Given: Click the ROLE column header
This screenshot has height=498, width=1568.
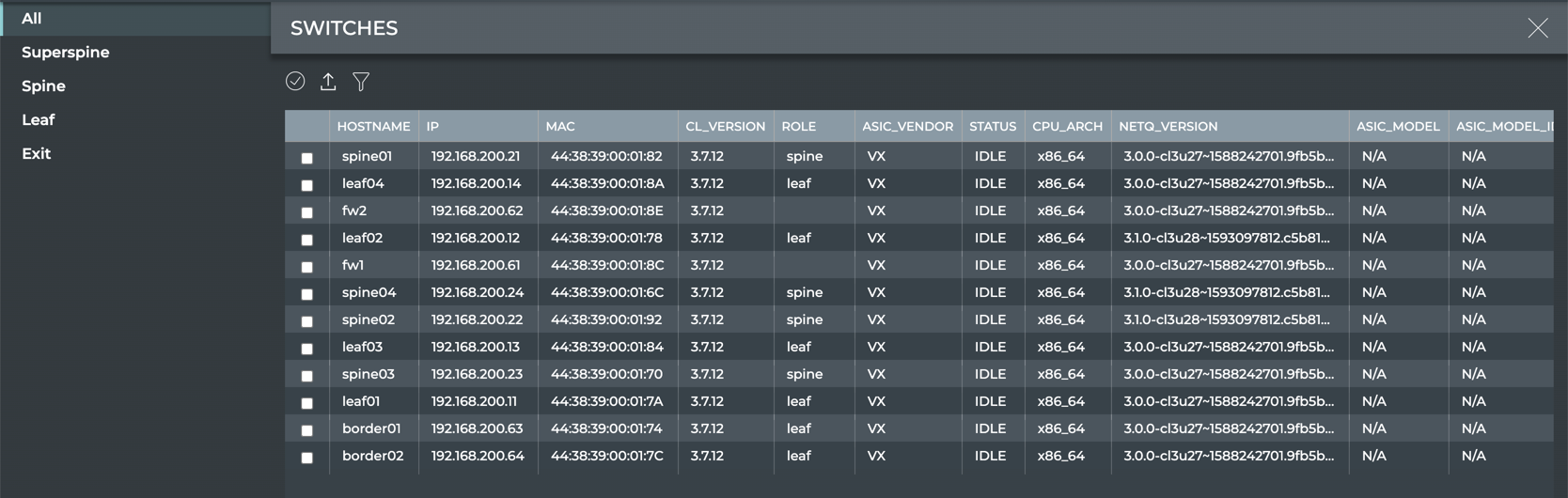Looking at the screenshot, I should coord(798,126).
